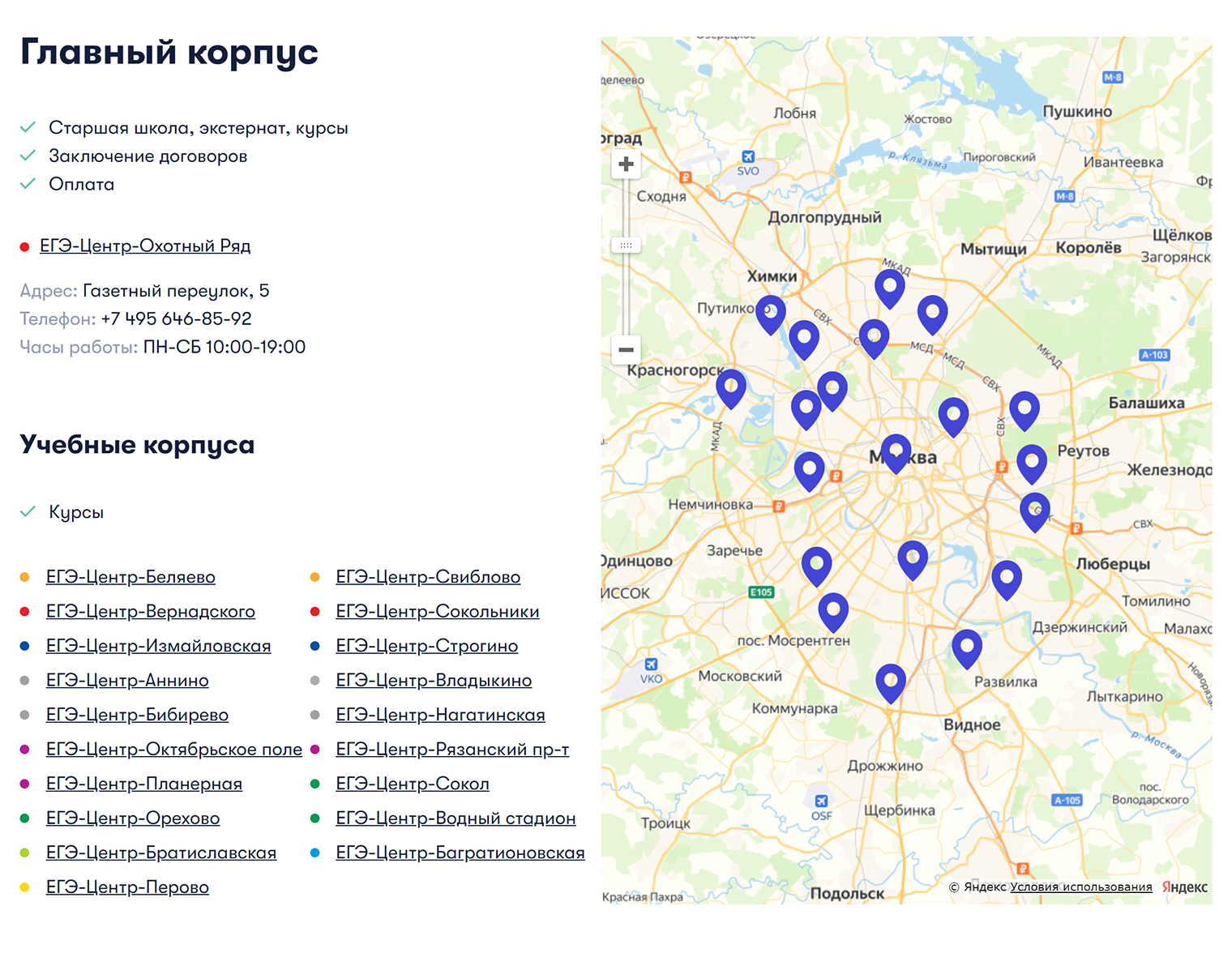The image size is (1232, 953).
Task: Select the map pin near Путилково
Action: click(771, 315)
